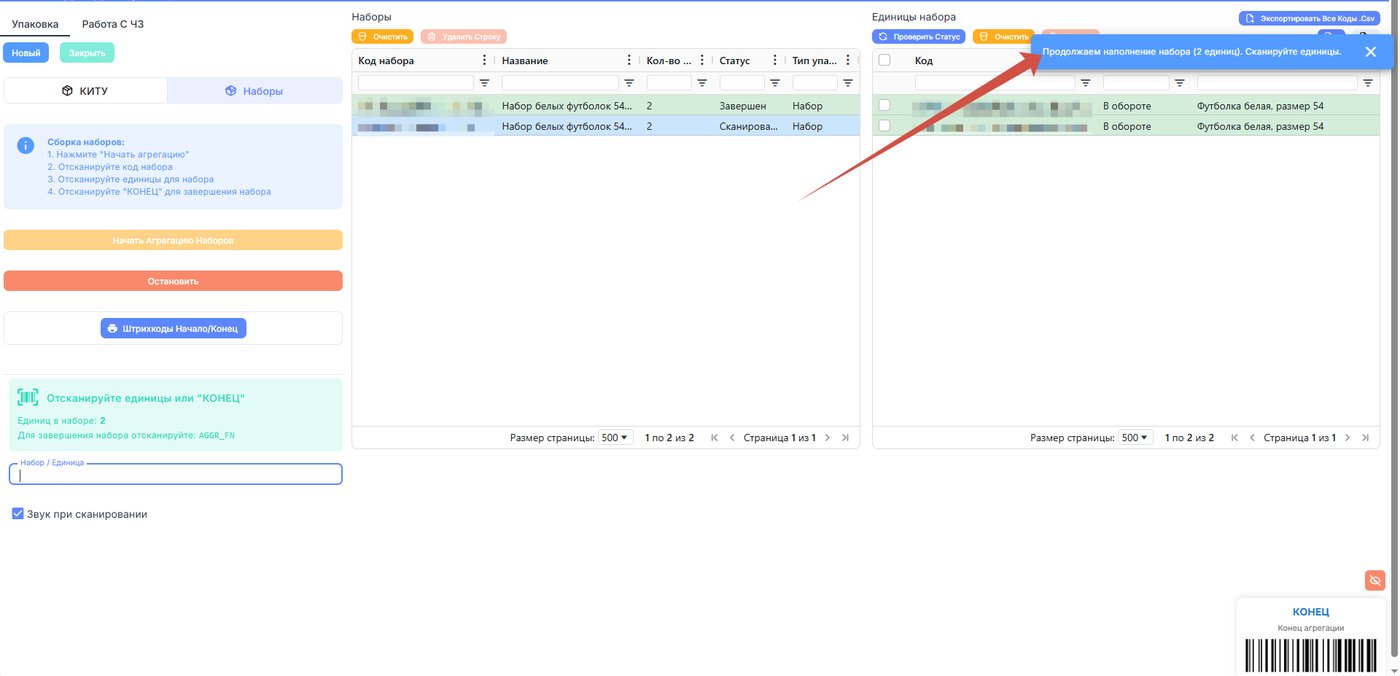Switch to Работа С ЧЗ tab
This screenshot has height=676, width=1400.
pos(113,24)
